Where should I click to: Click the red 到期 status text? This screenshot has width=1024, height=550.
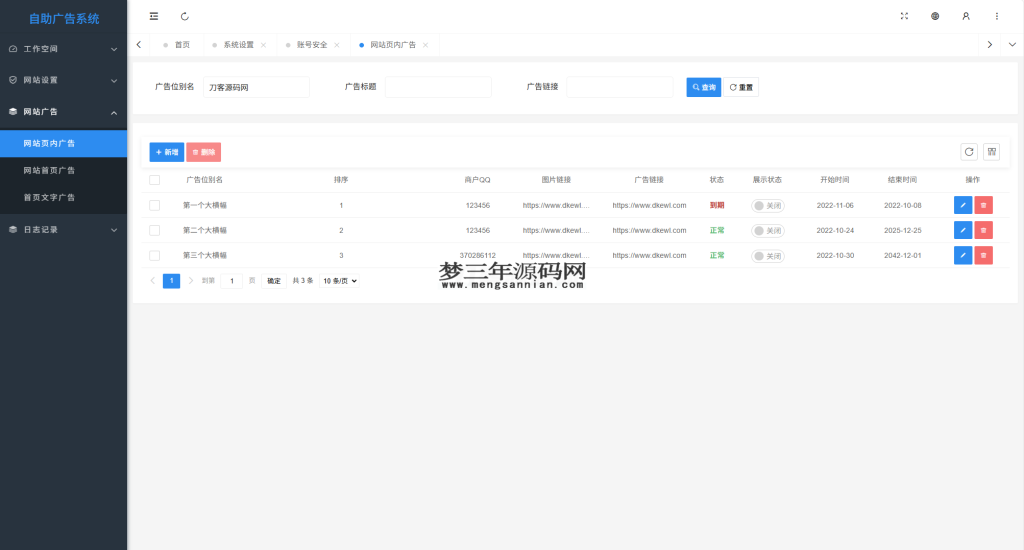pyautogui.click(x=717, y=205)
